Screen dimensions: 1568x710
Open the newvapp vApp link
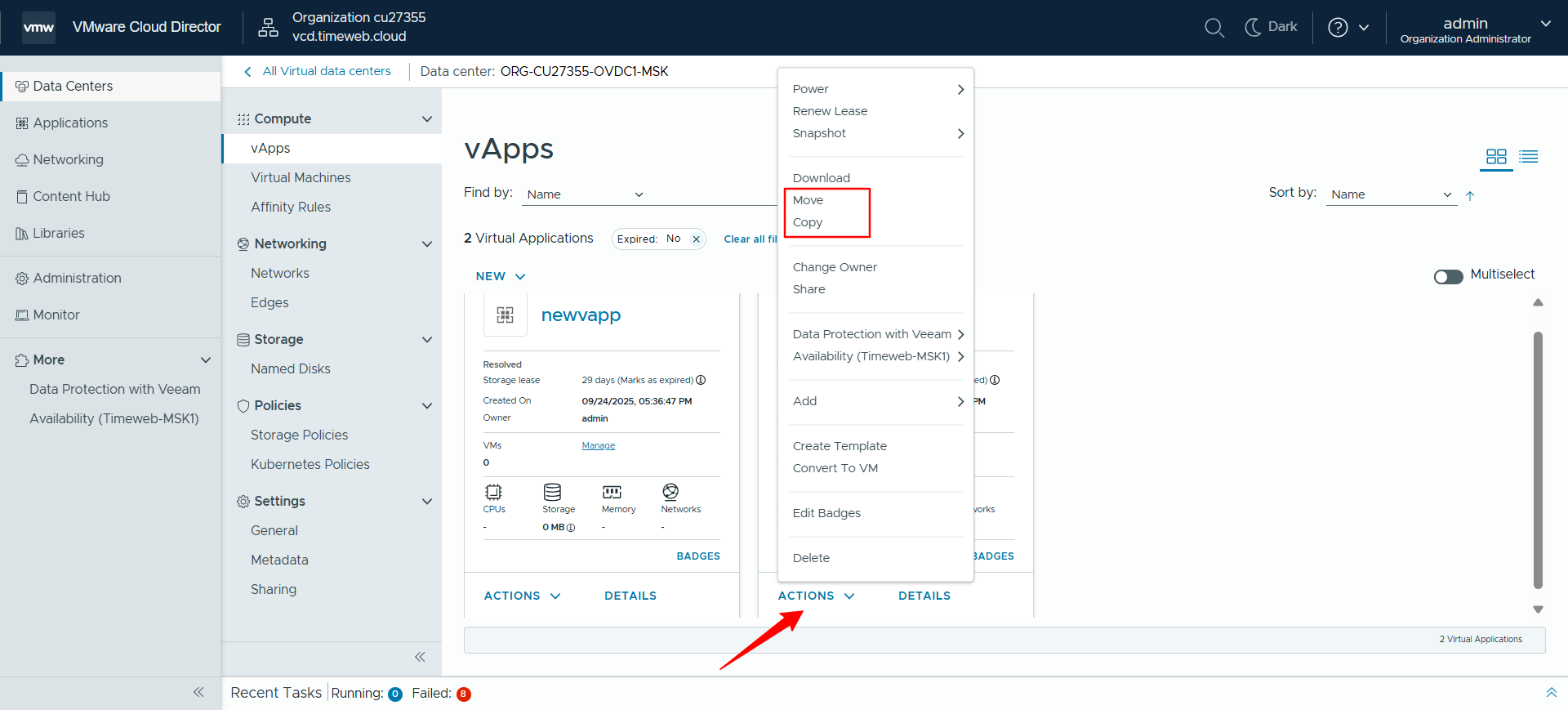tap(581, 315)
